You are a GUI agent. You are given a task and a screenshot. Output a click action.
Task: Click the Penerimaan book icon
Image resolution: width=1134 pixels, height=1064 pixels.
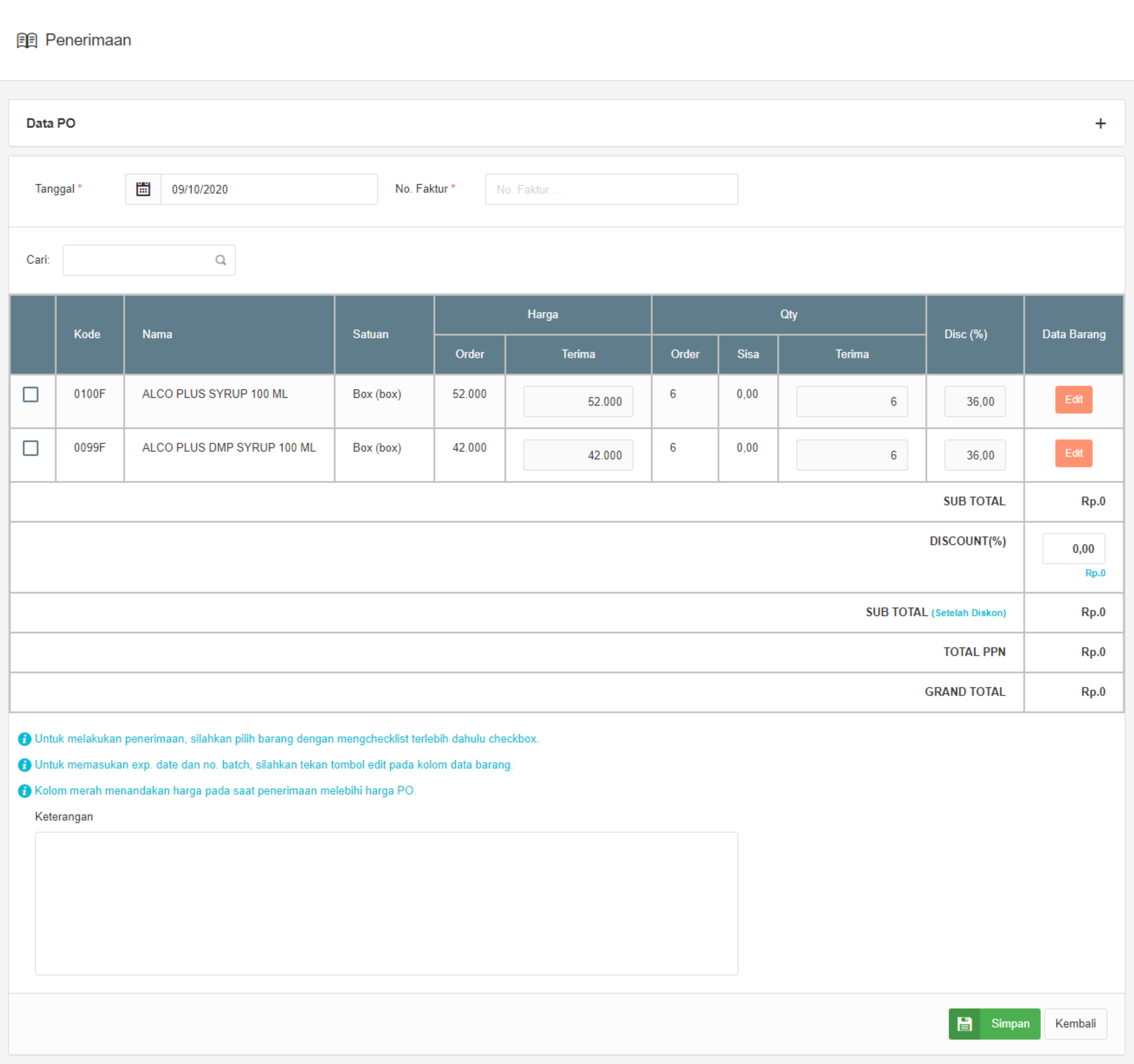[27, 41]
